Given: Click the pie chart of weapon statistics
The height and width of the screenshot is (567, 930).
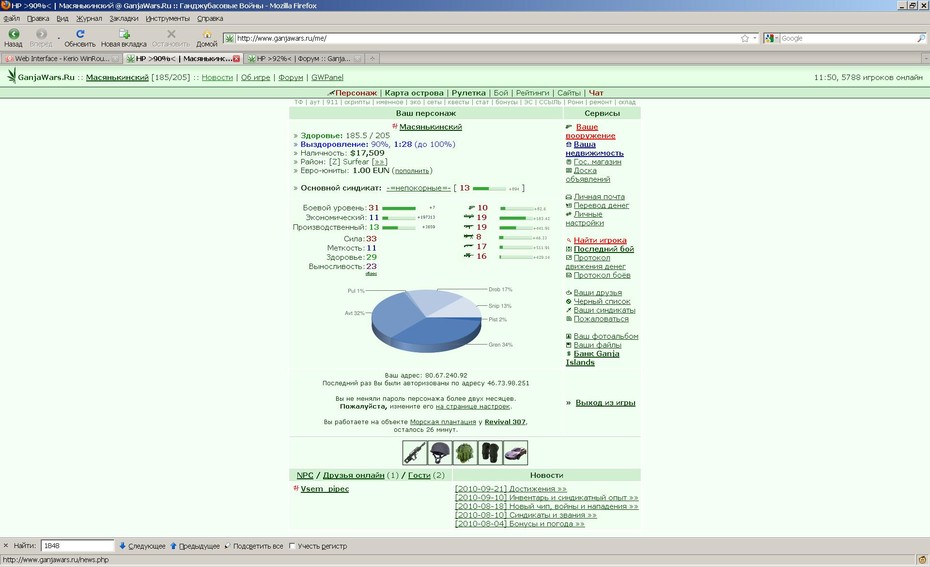Looking at the screenshot, I should [x=426, y=320].
